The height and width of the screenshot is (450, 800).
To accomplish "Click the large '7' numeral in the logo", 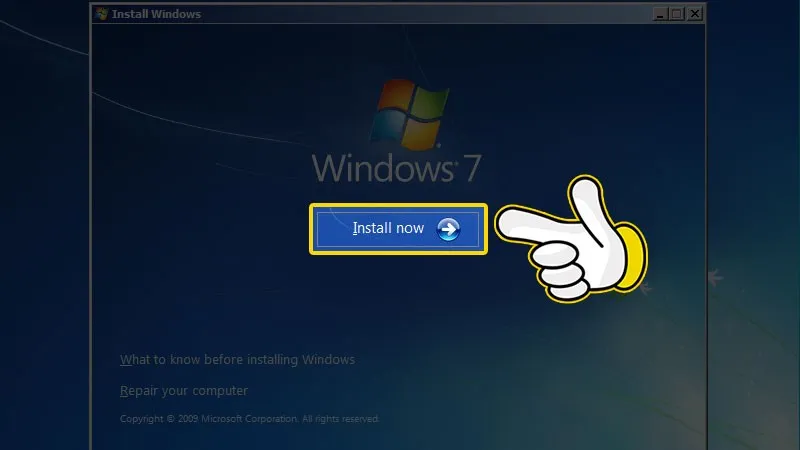I will (473, 167).
